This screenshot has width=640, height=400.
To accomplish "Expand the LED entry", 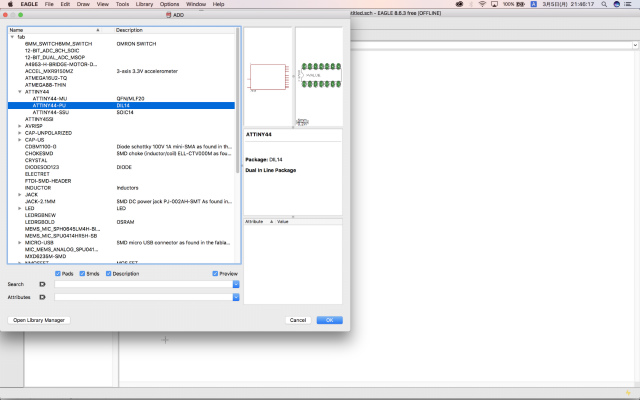I will click(20, 209).
